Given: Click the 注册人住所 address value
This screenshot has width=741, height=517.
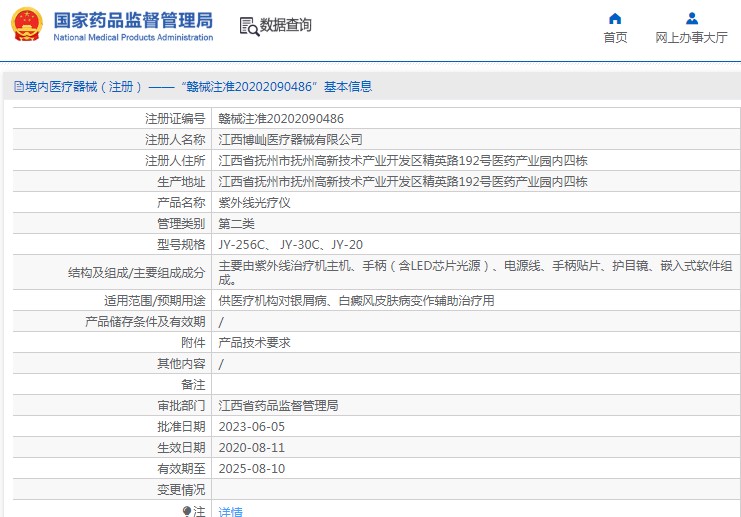Looking at the screenshot, I should 403,161.
